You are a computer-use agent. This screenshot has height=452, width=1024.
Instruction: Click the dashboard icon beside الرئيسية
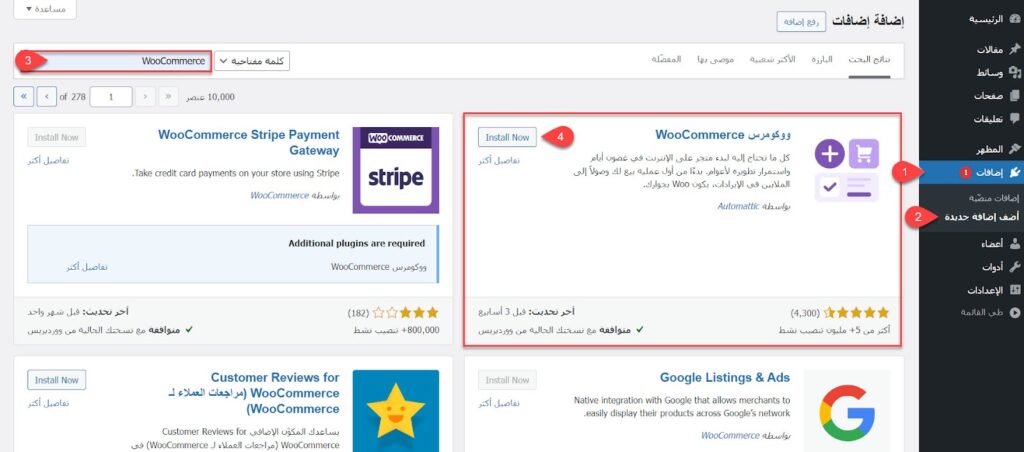coord(1014,19)
